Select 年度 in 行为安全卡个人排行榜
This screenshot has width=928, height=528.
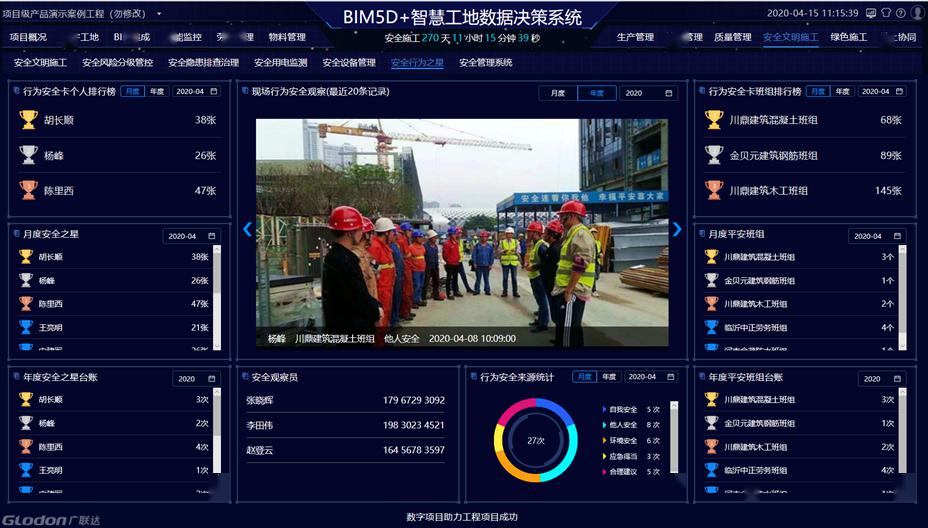pos(157,91)
